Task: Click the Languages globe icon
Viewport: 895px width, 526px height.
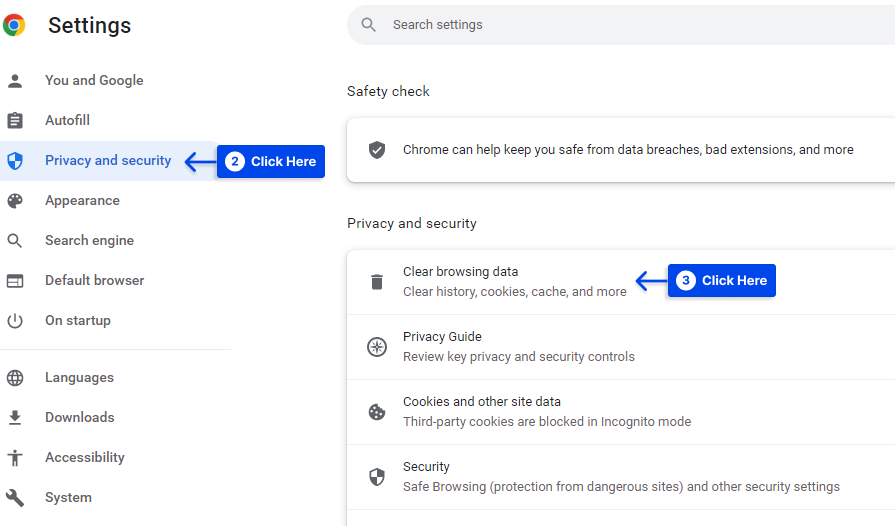Action: click(15, 378)
